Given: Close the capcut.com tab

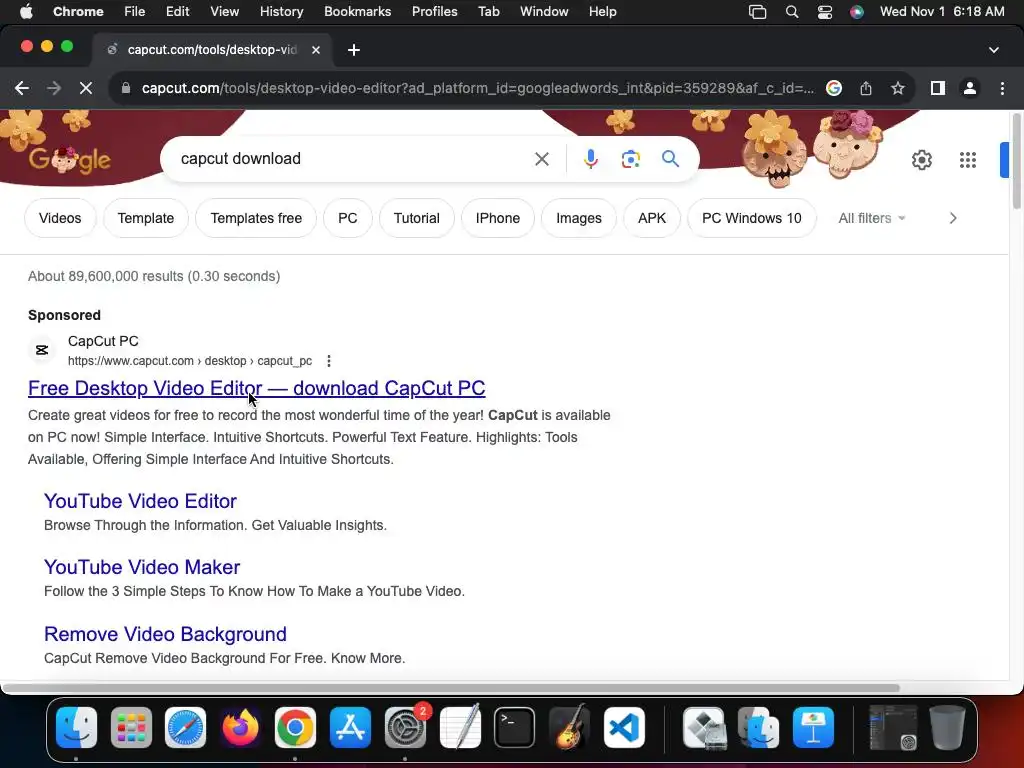Looking at the screenshot, I should coord(315,50).
